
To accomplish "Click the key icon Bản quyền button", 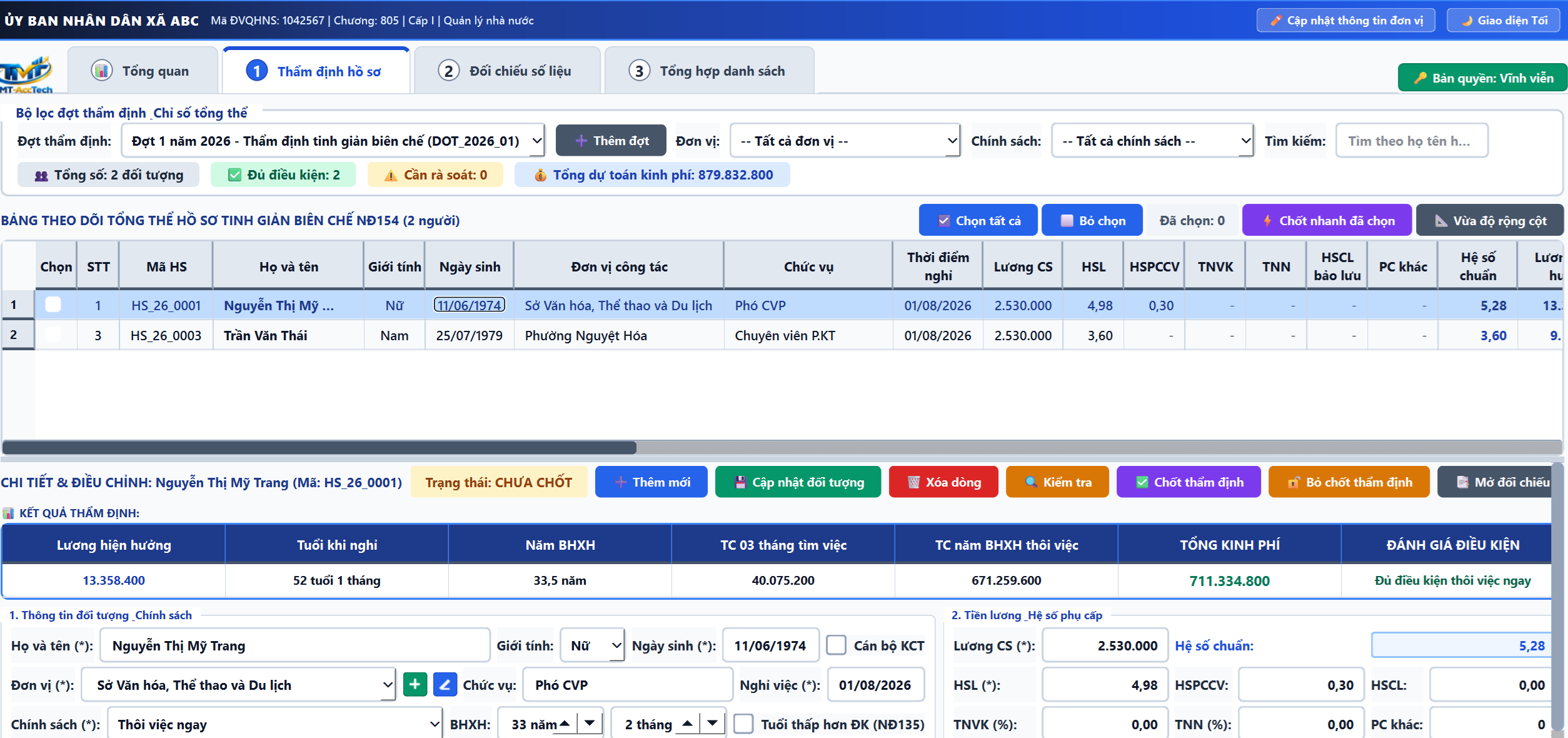I will (1482, 78).
